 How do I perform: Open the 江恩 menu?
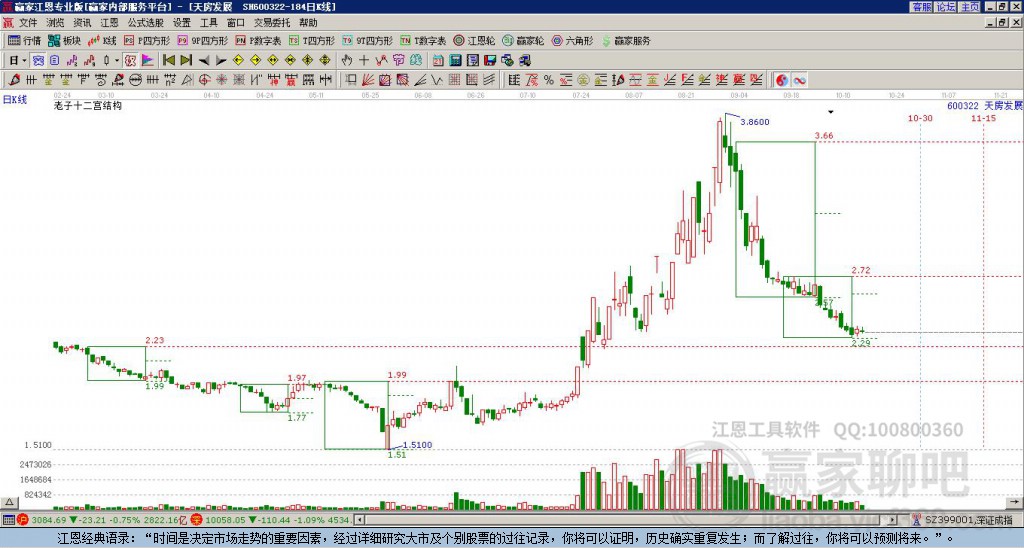pyautogui.click(x=110, y=23)
